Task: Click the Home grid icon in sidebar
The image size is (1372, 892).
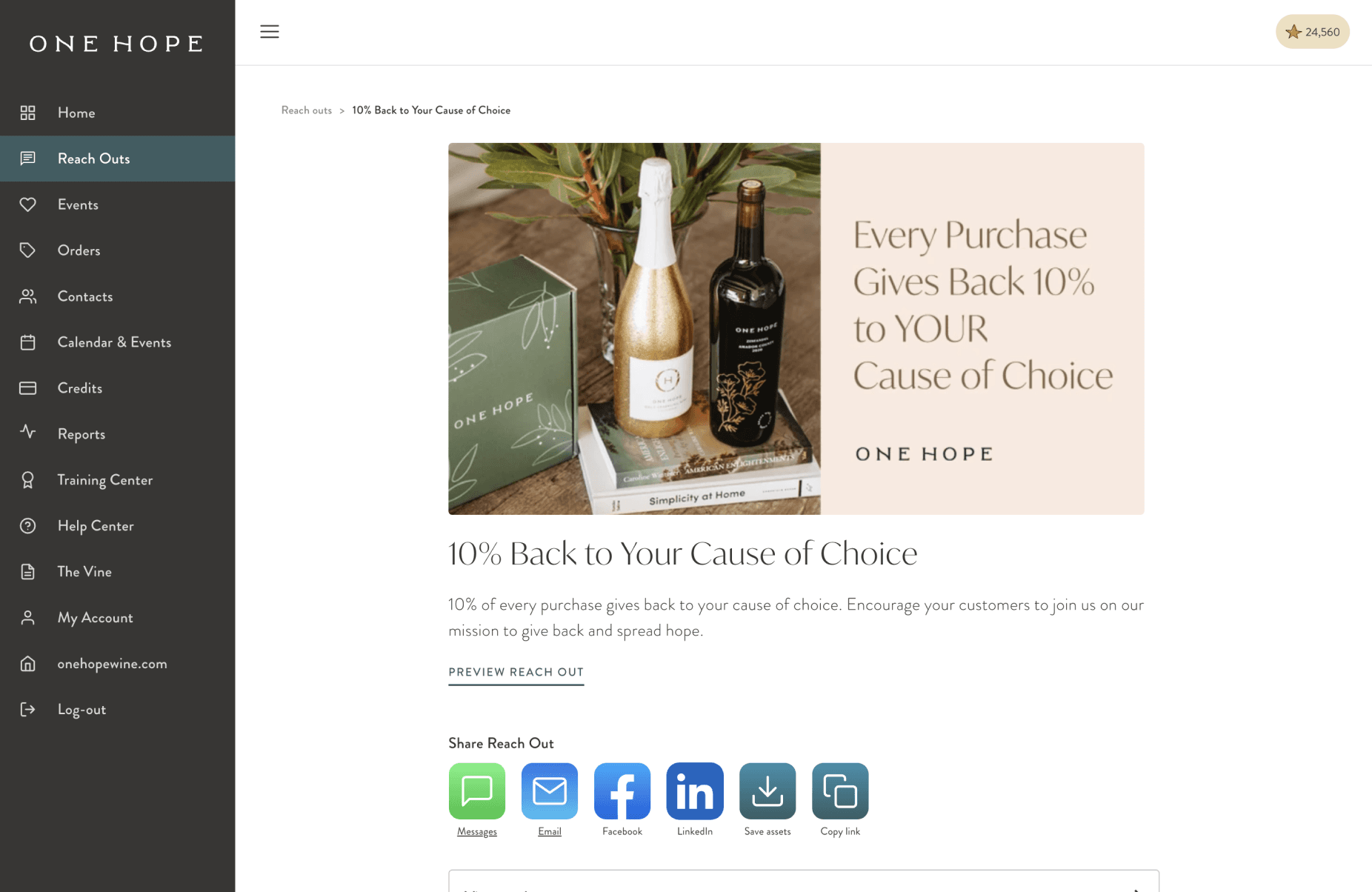Action: point(27,113)
